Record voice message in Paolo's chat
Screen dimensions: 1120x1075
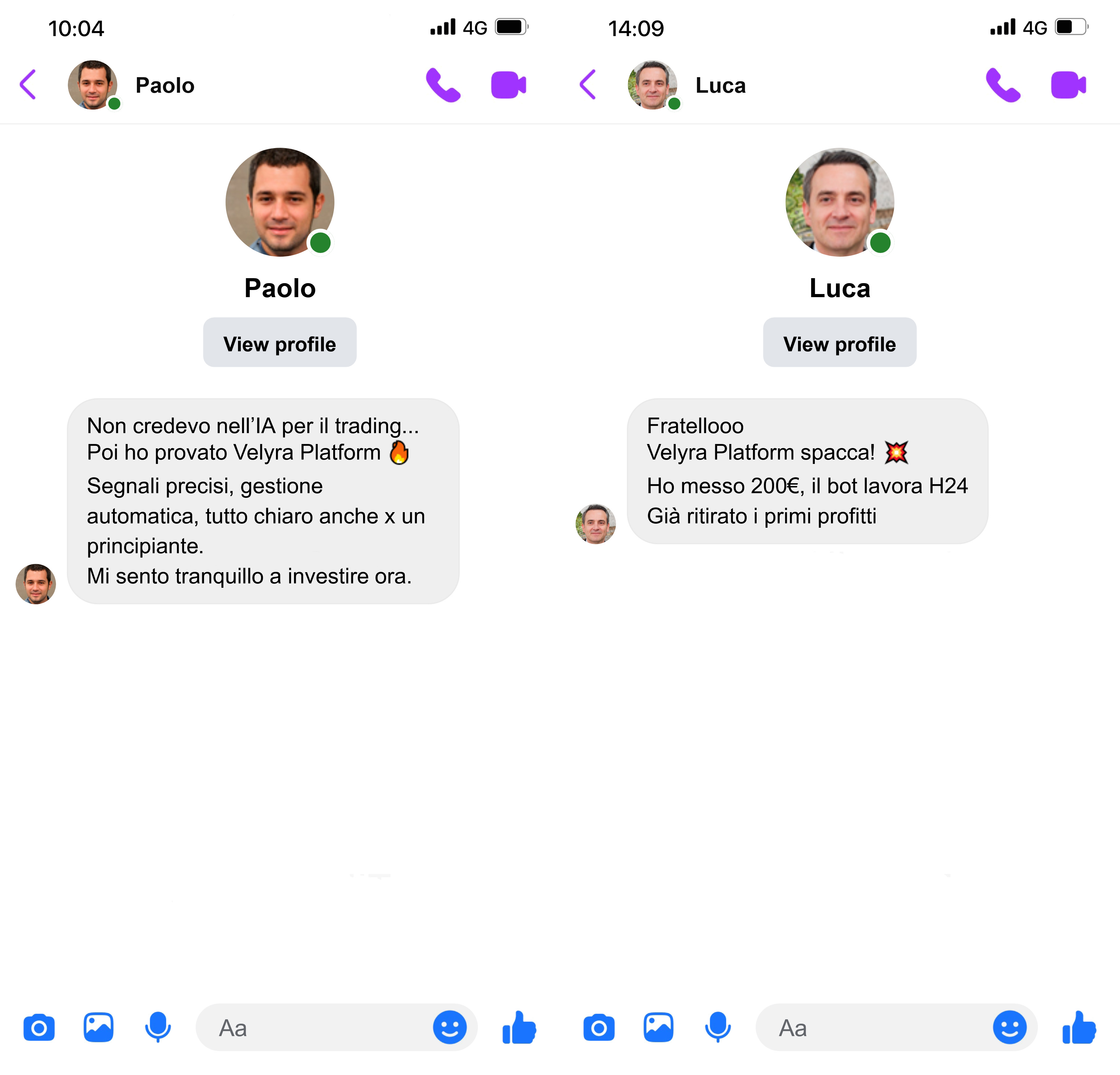click(158, 1027)
